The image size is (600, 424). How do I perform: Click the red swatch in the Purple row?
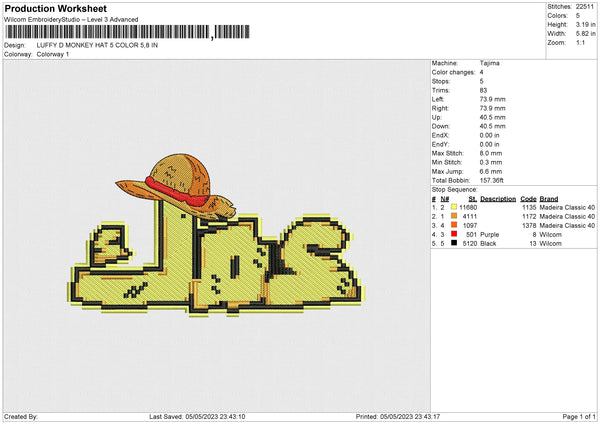(454, 234)
